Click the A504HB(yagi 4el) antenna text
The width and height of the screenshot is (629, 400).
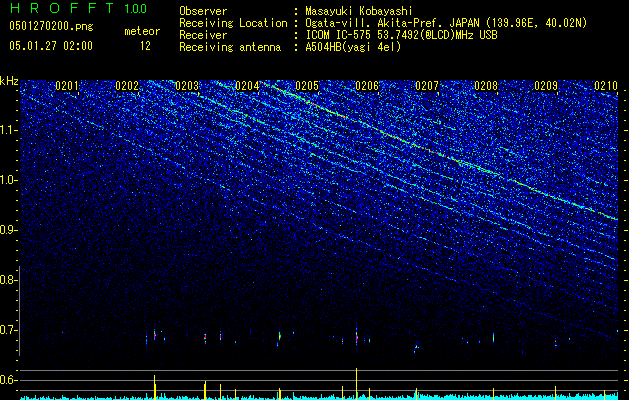click(353, 47)
